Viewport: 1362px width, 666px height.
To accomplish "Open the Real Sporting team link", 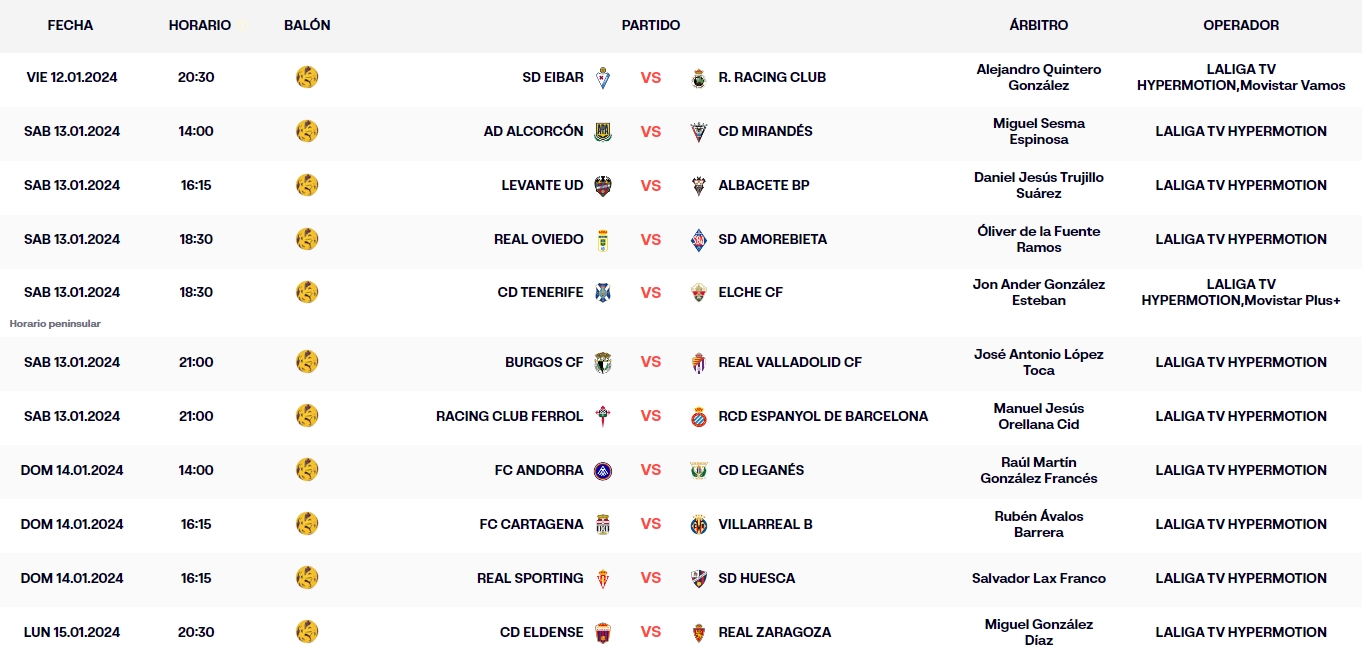I will click(x=530, y=578).
